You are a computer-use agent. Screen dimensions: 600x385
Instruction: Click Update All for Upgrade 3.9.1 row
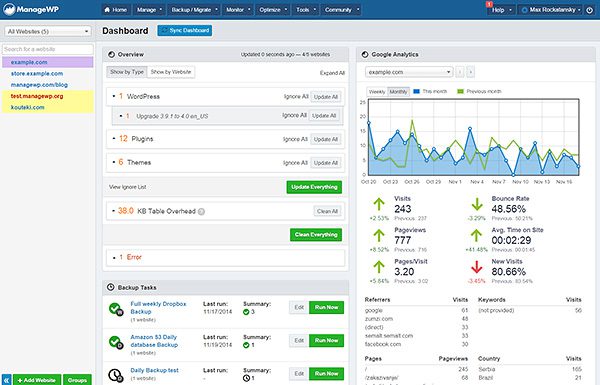[324, 116]
